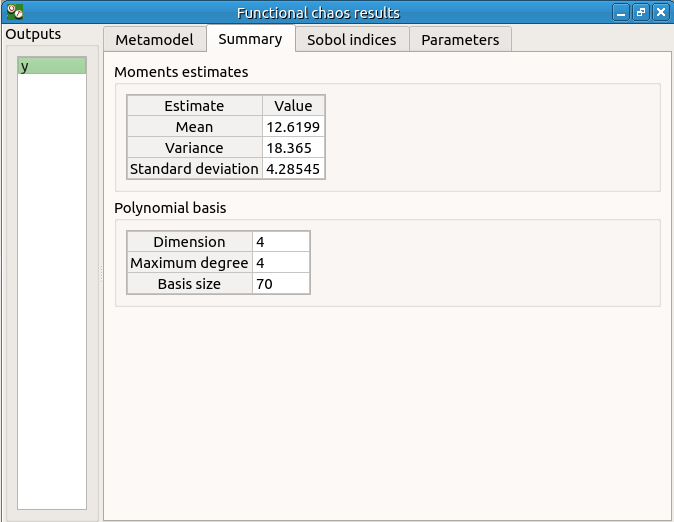Click the splitter handle beside Outputs panel
The width and height of the screenshot is (674, 522).
[101, 275]
